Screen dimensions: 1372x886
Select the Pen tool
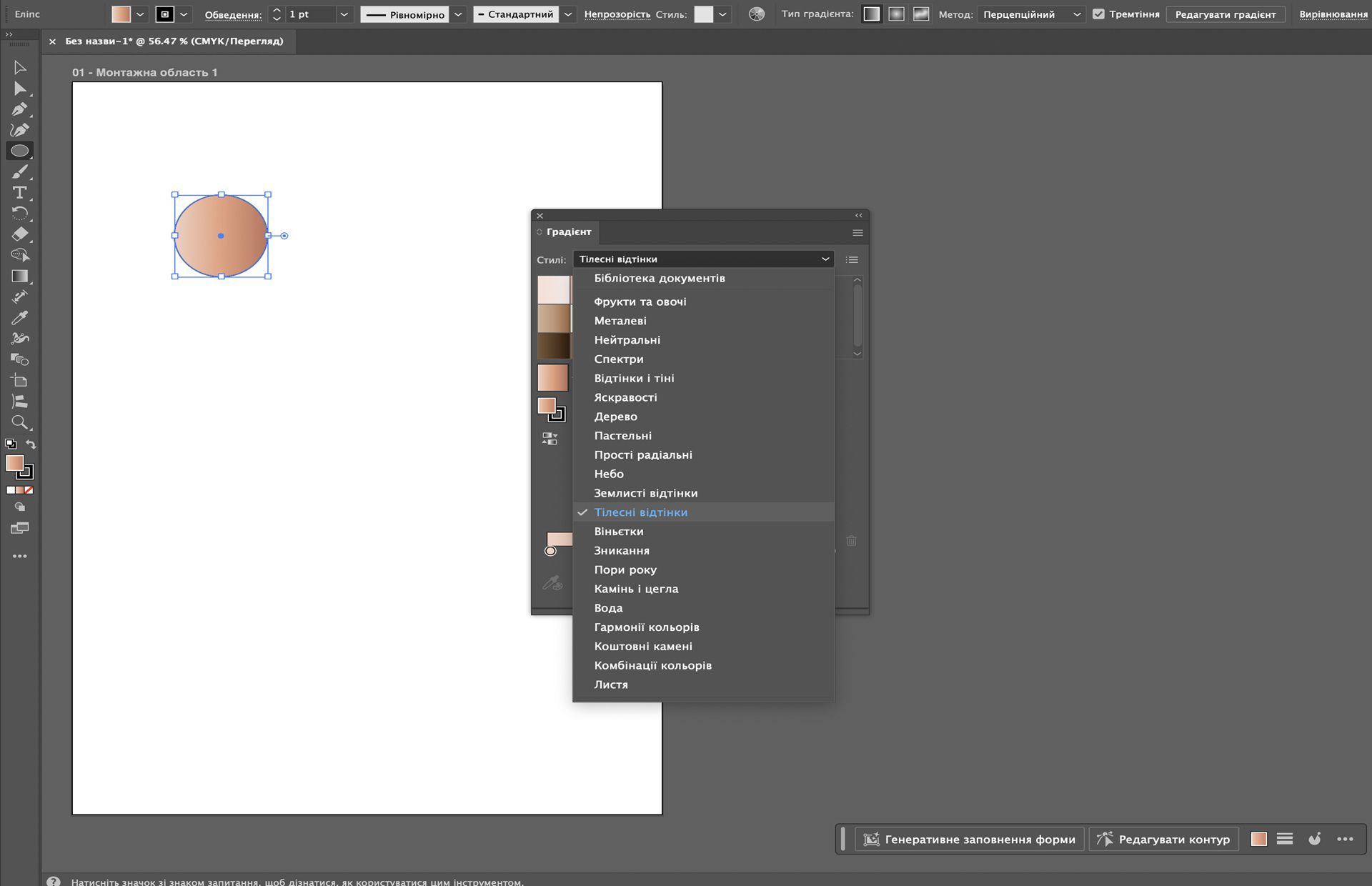pyautogui.click(x=19, y=109)
